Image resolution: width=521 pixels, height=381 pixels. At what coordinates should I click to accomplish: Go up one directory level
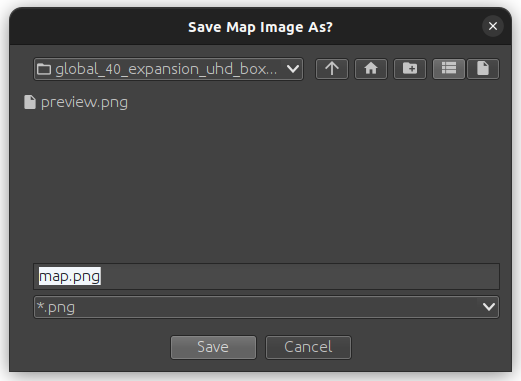(x=332, y=69)
